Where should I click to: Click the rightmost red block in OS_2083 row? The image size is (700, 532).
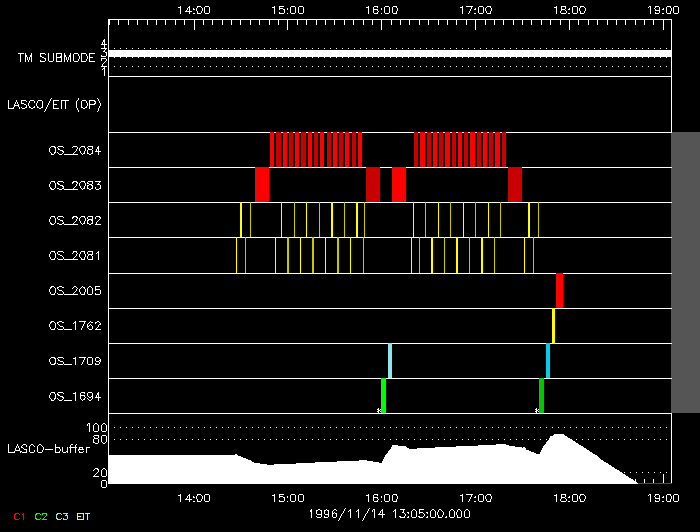515,185
